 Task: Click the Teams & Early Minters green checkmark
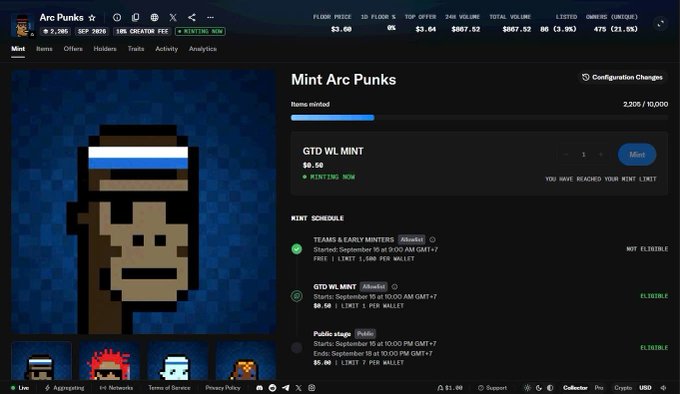coord(297,249)
